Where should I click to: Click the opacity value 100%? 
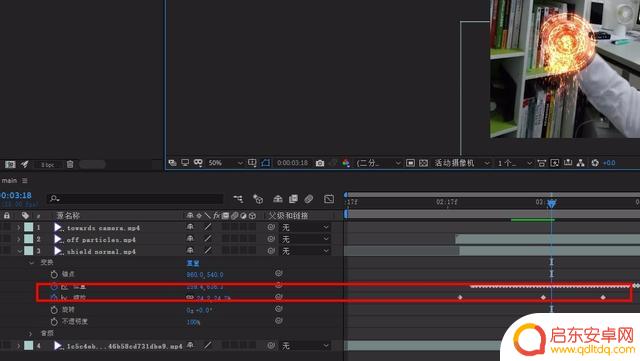(193, 322)
